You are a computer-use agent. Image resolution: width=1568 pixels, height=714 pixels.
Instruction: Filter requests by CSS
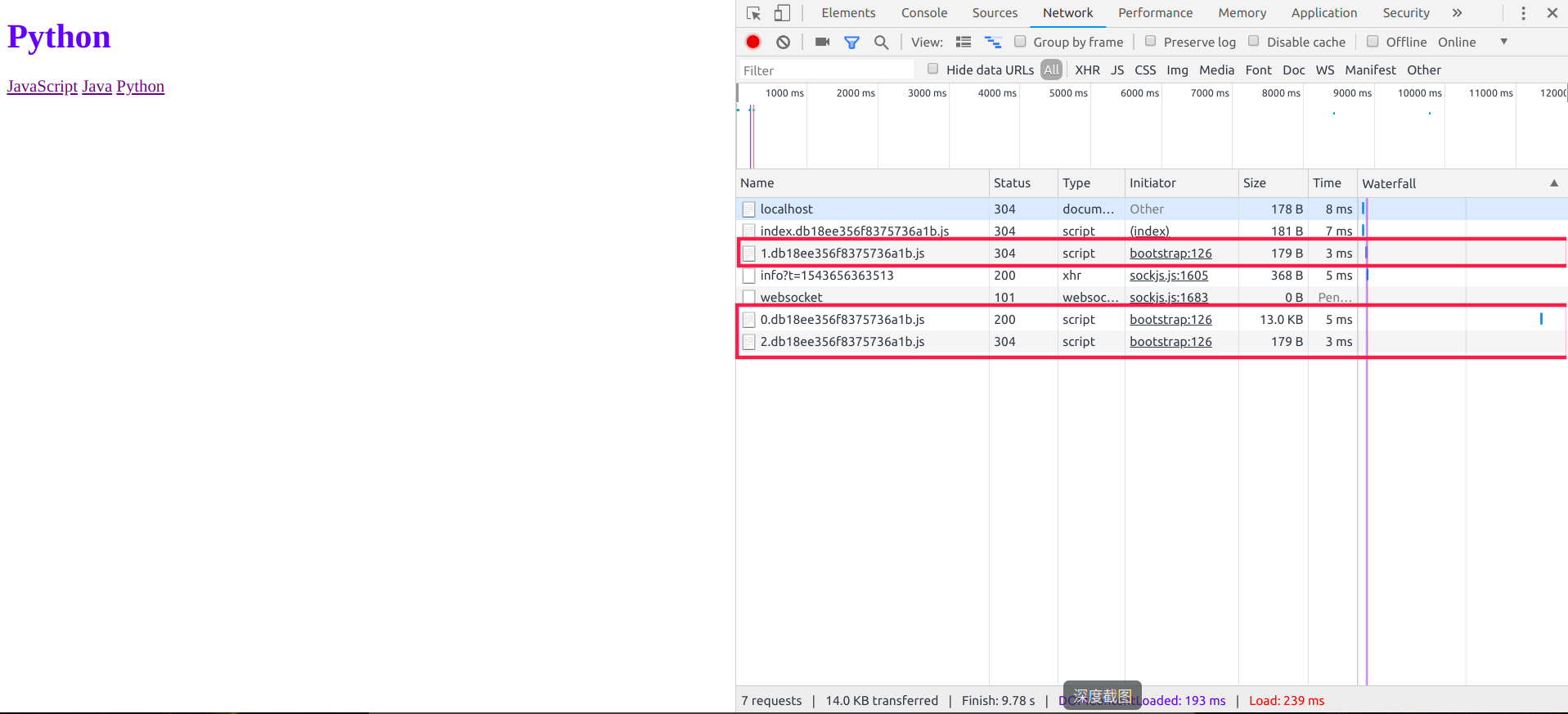pos(1145,70)
